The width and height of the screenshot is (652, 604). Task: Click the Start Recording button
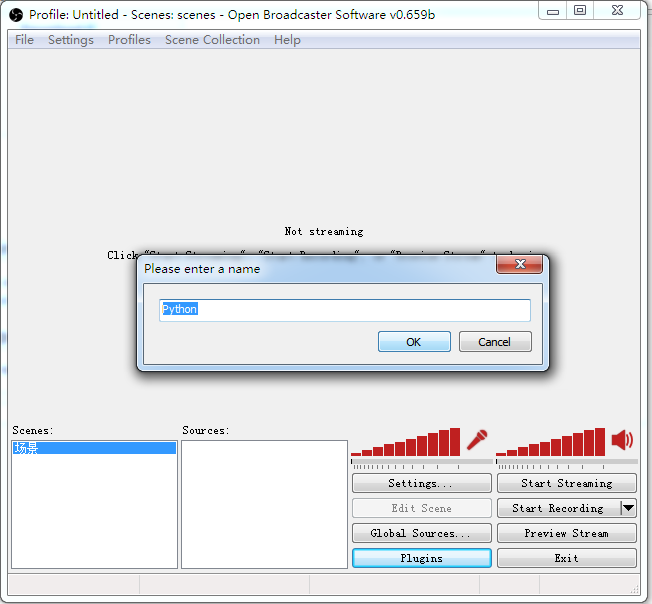click(x=558, y=508)
